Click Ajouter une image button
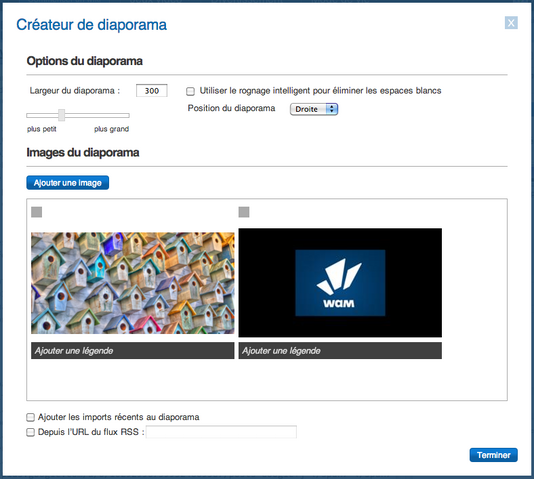 tap(67, 183)
